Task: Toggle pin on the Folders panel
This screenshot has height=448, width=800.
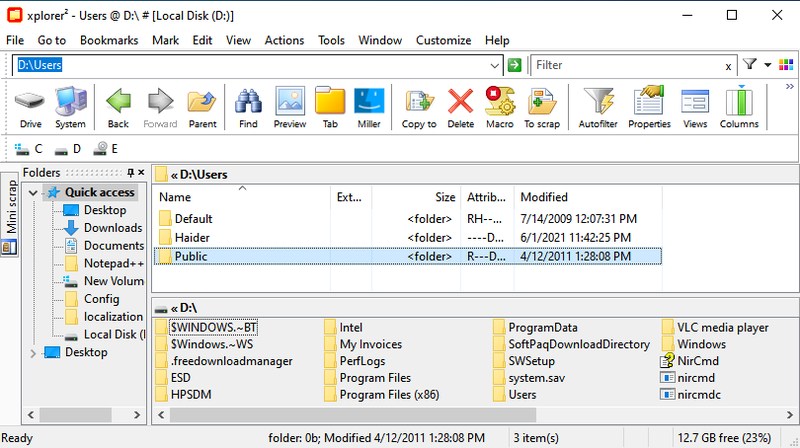Action: (129, 173)
